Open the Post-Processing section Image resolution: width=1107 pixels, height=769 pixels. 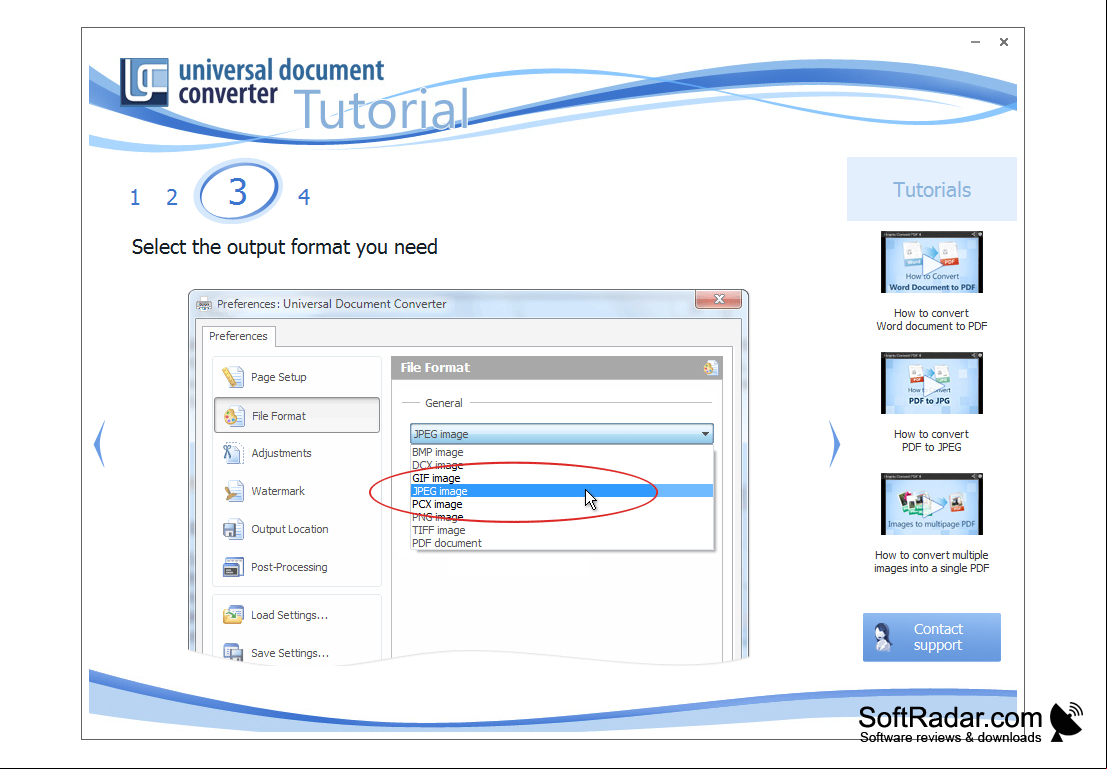tap(297, 567)
